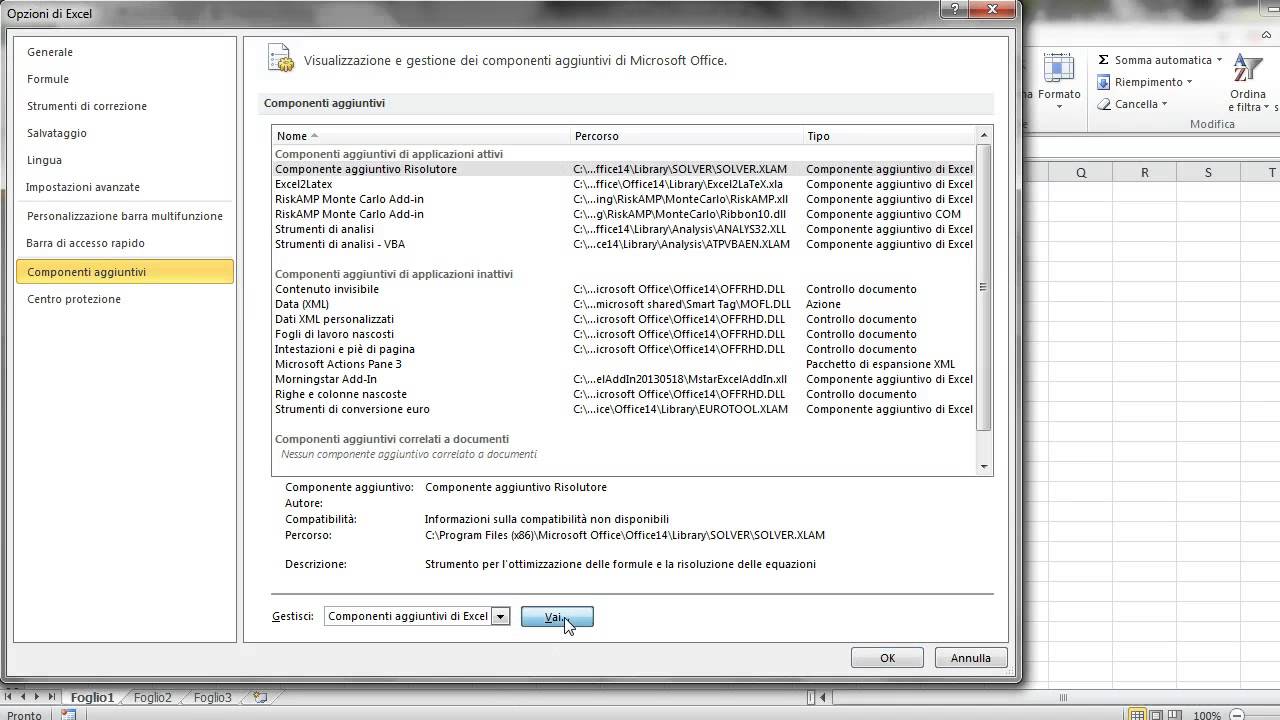
Task: Open the Lingua options category
Action: pos(125,160)
